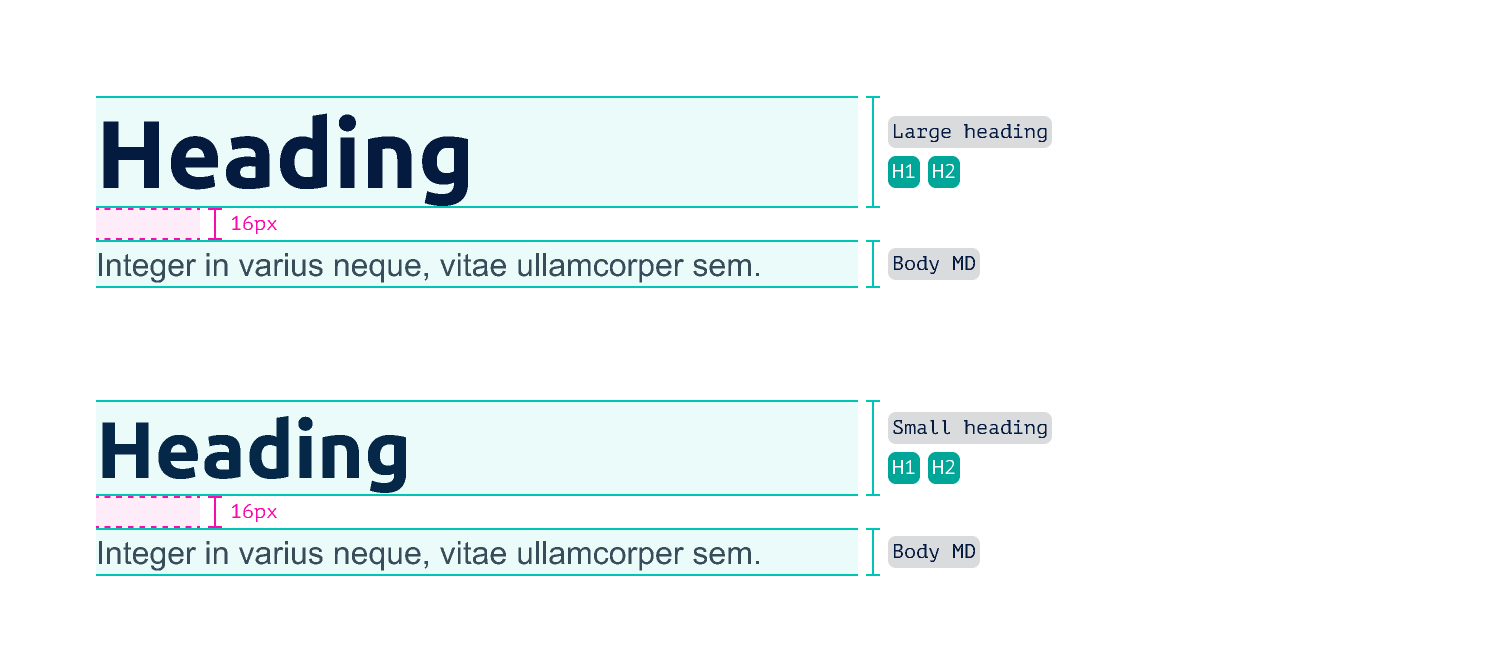
Task: Click pink dashed spacing box under small Heading
Action: coord(148,512)
